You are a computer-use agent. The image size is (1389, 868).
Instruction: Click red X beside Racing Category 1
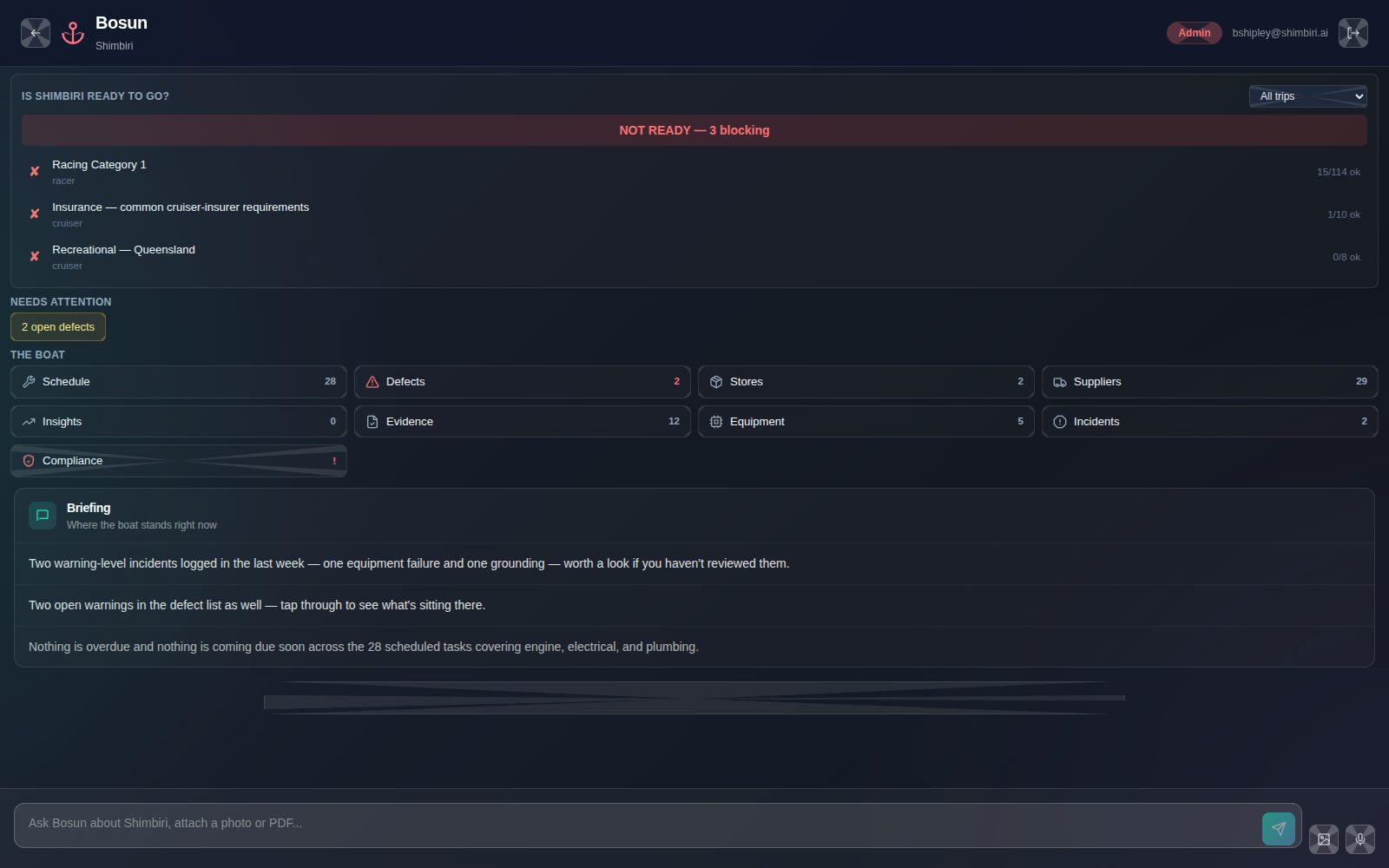tap(35, 172)
